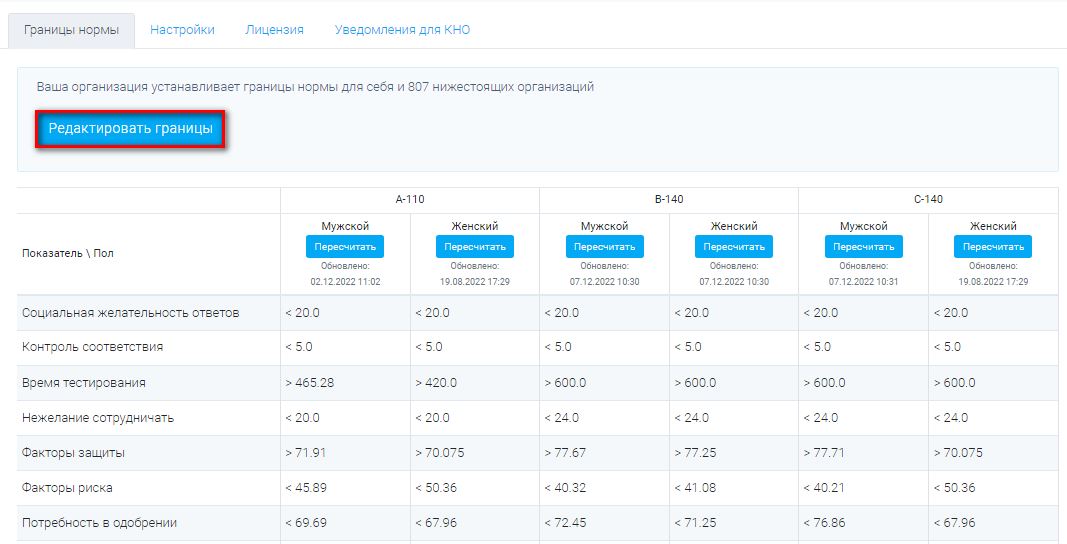Open the Границы нормы tab
The image size is (1067, 544).
(x=71, y=30)
